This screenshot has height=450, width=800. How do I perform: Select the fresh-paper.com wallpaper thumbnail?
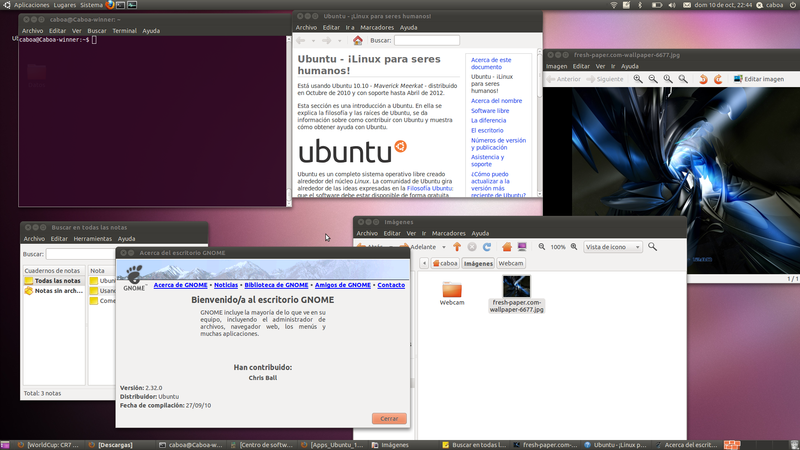516,286
